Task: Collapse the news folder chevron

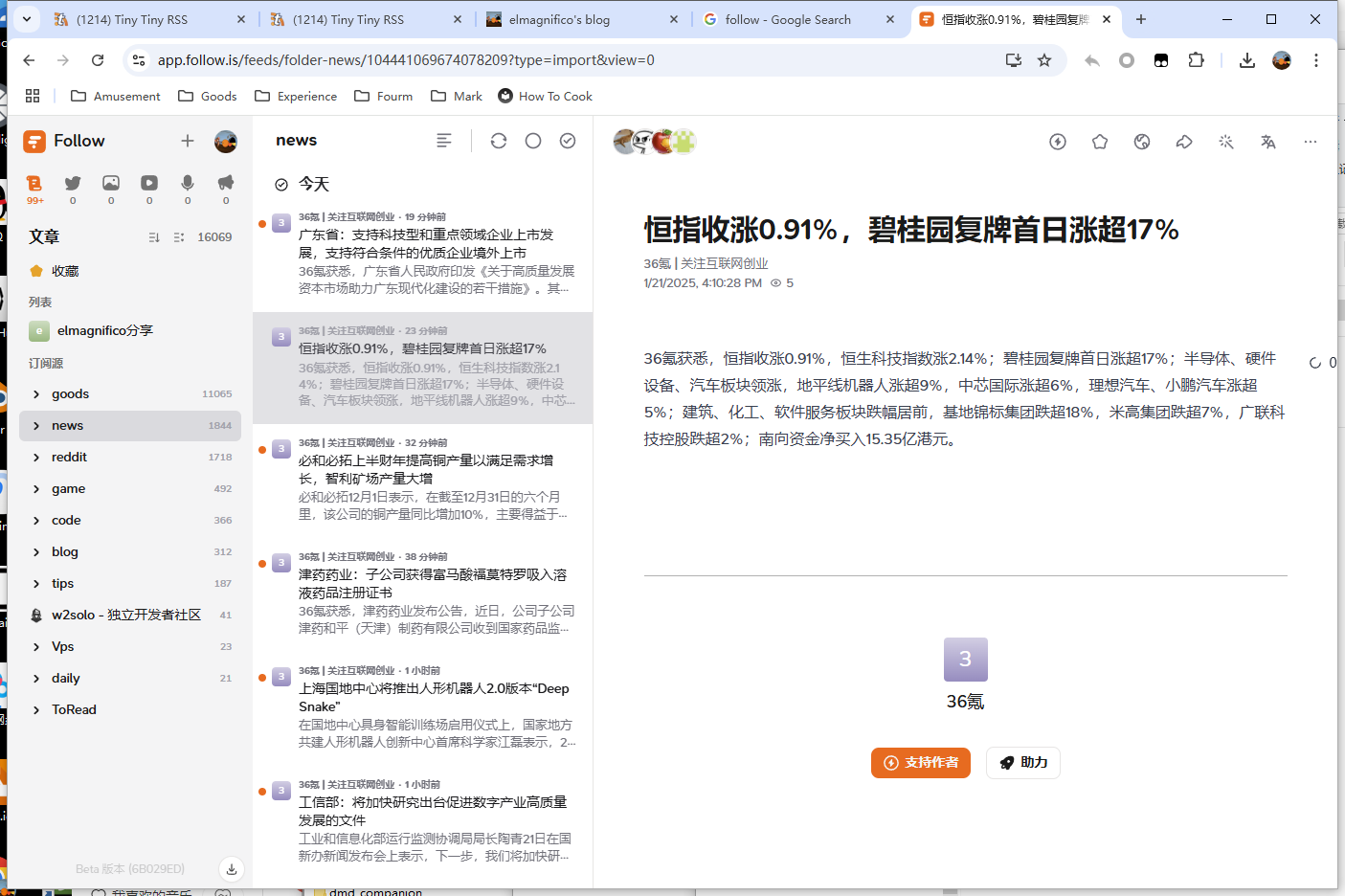Action: pyautogui.click(x=36, y=426)
